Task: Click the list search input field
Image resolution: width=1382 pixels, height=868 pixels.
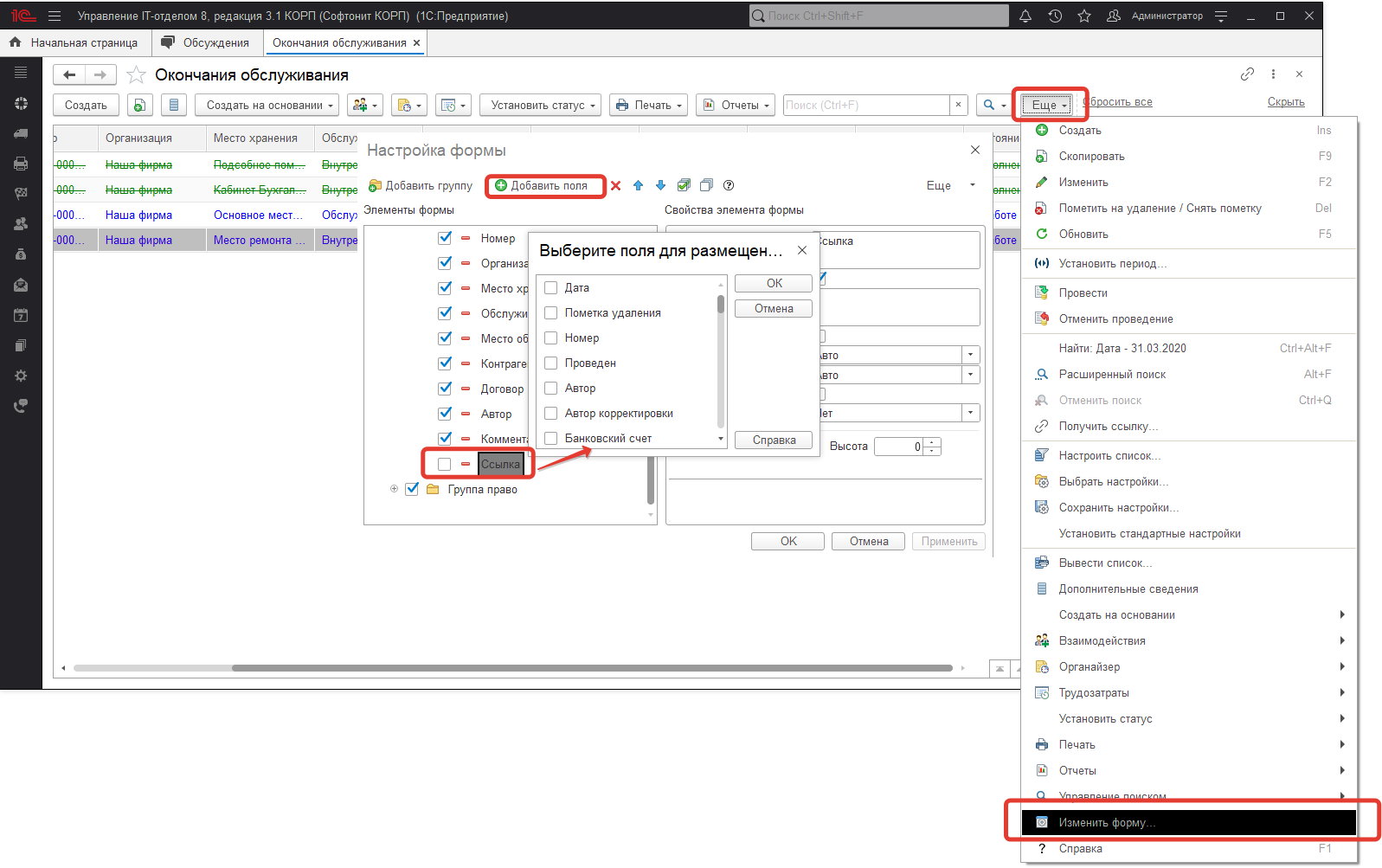Action: coord(865,105)
